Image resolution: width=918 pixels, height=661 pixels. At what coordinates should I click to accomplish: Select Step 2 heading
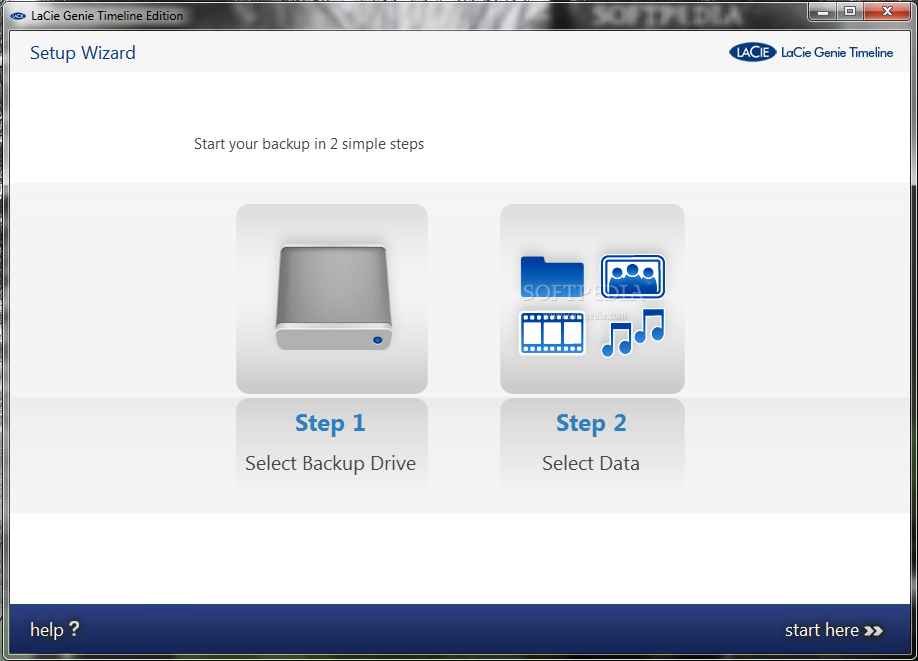click(591, 423)
